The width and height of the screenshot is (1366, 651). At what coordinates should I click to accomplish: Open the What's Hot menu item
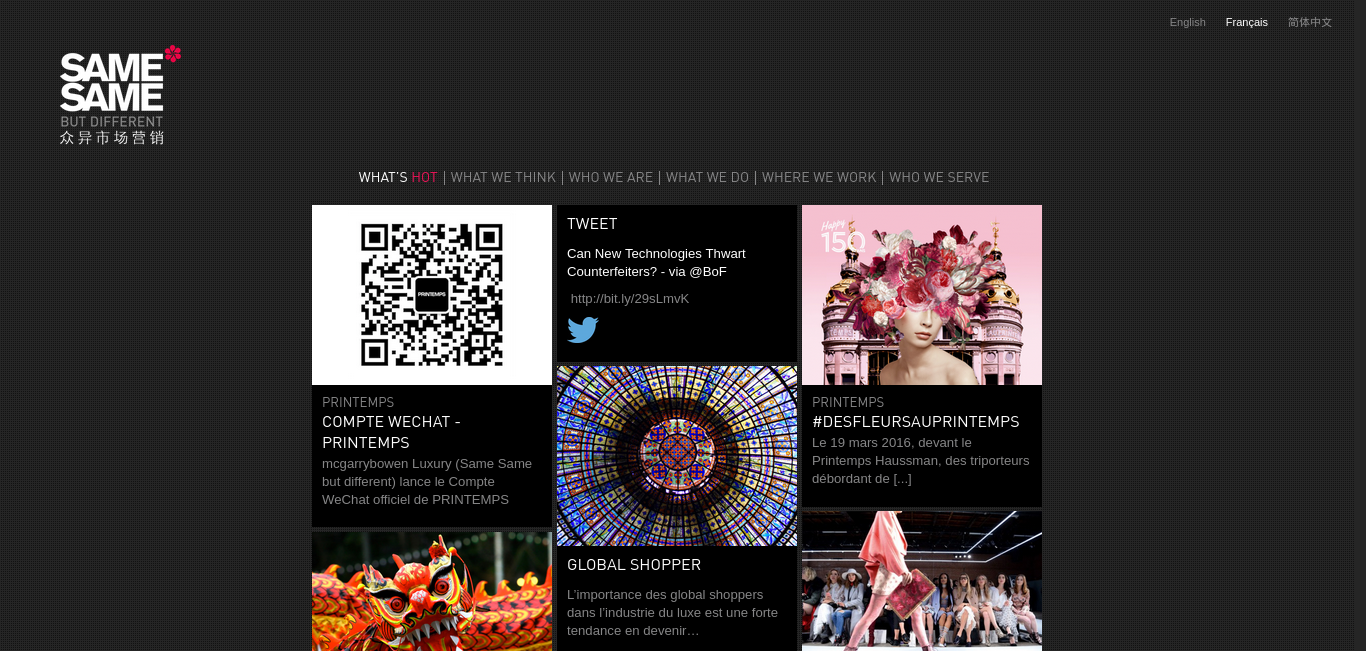coord(398,177)
